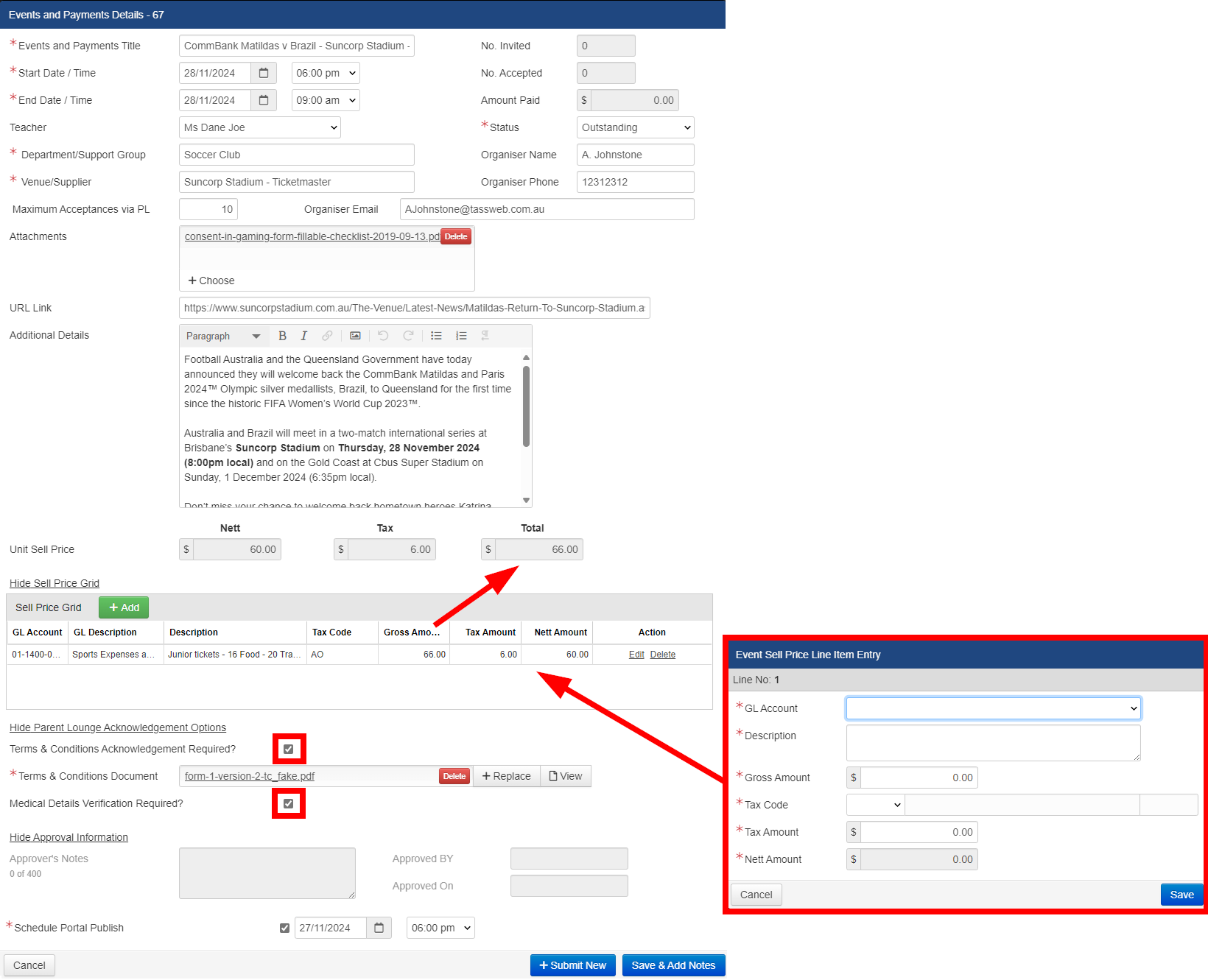
Task: Redo the last edit in Additional Details
Action: coord(408,336)
